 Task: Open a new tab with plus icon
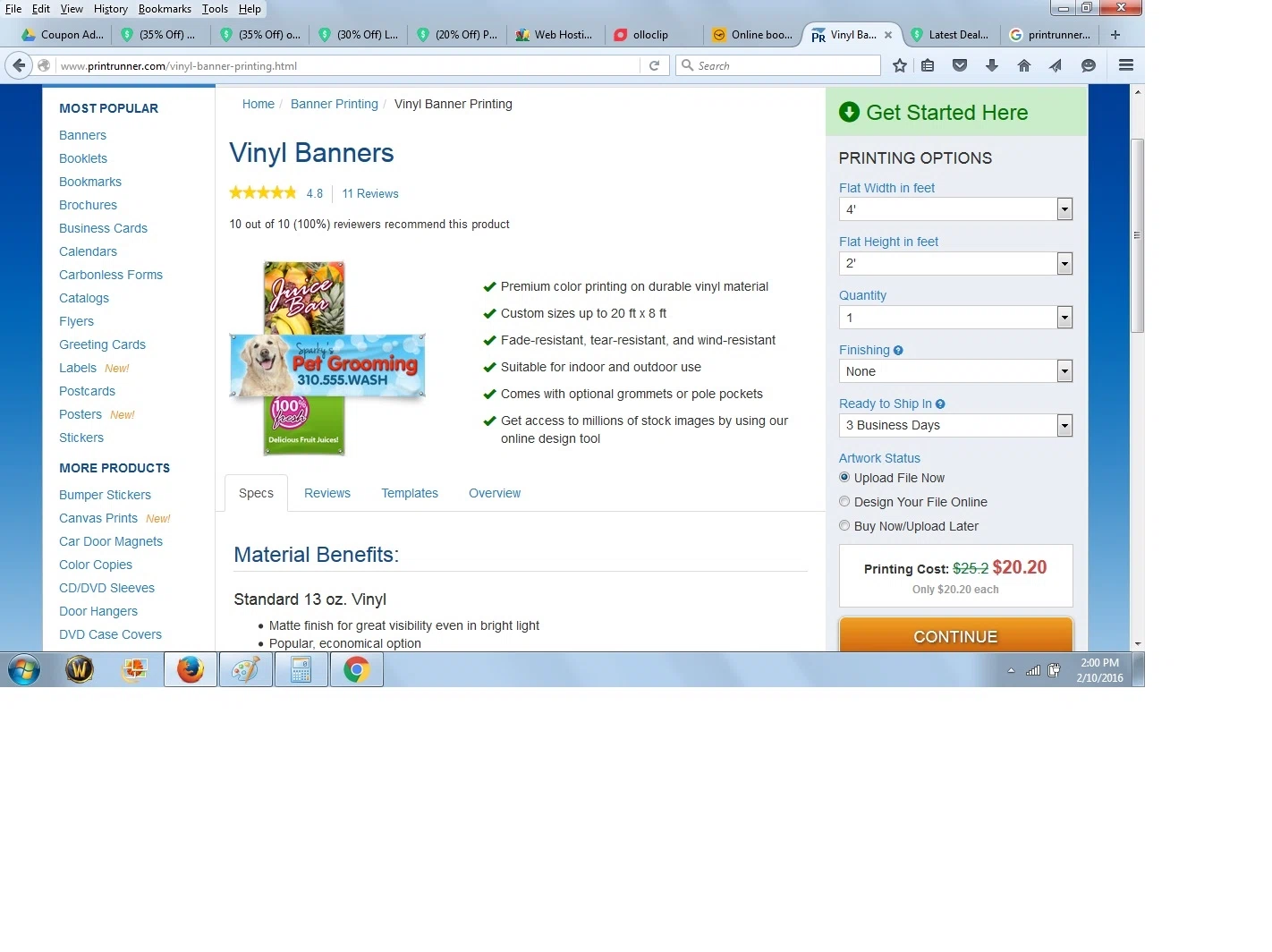(1115, 35)
